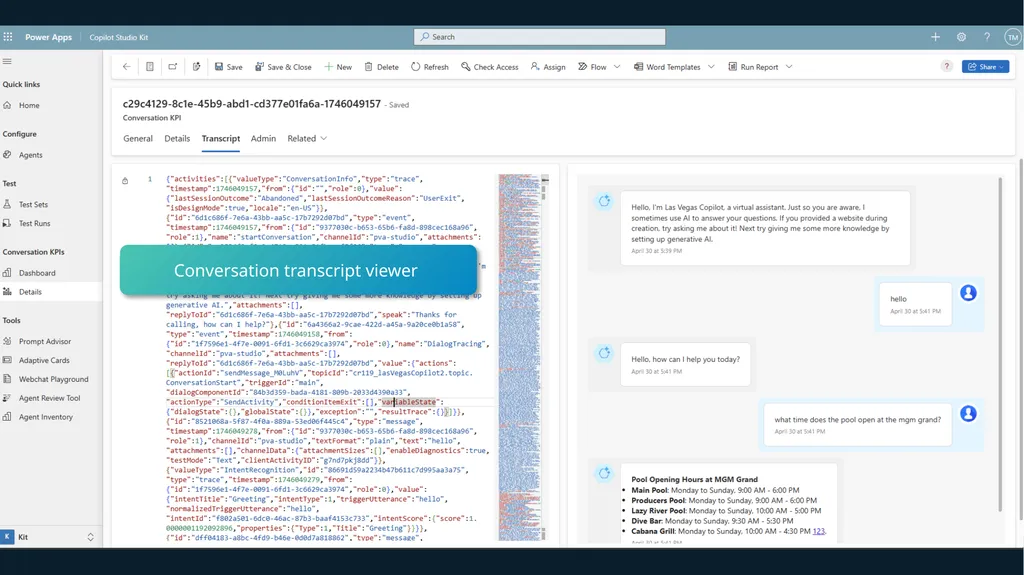
Task: Open Prompt Advisor tool
Action: (44, 342)
